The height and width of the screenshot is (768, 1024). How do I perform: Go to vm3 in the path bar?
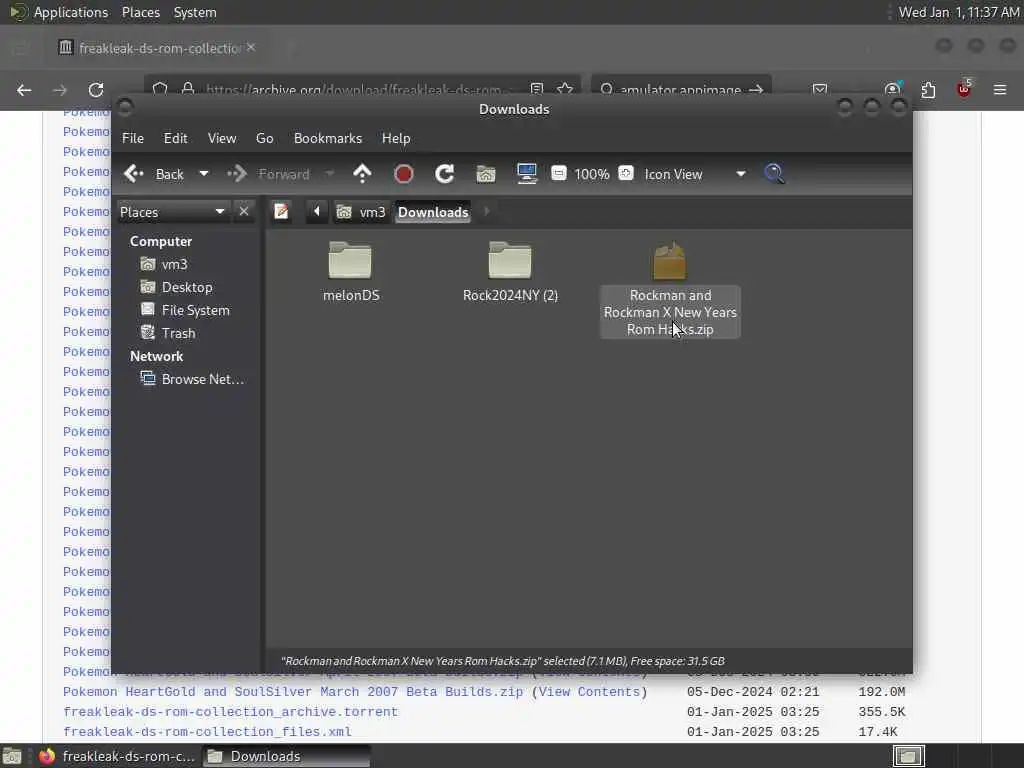(x=361, y=212)
